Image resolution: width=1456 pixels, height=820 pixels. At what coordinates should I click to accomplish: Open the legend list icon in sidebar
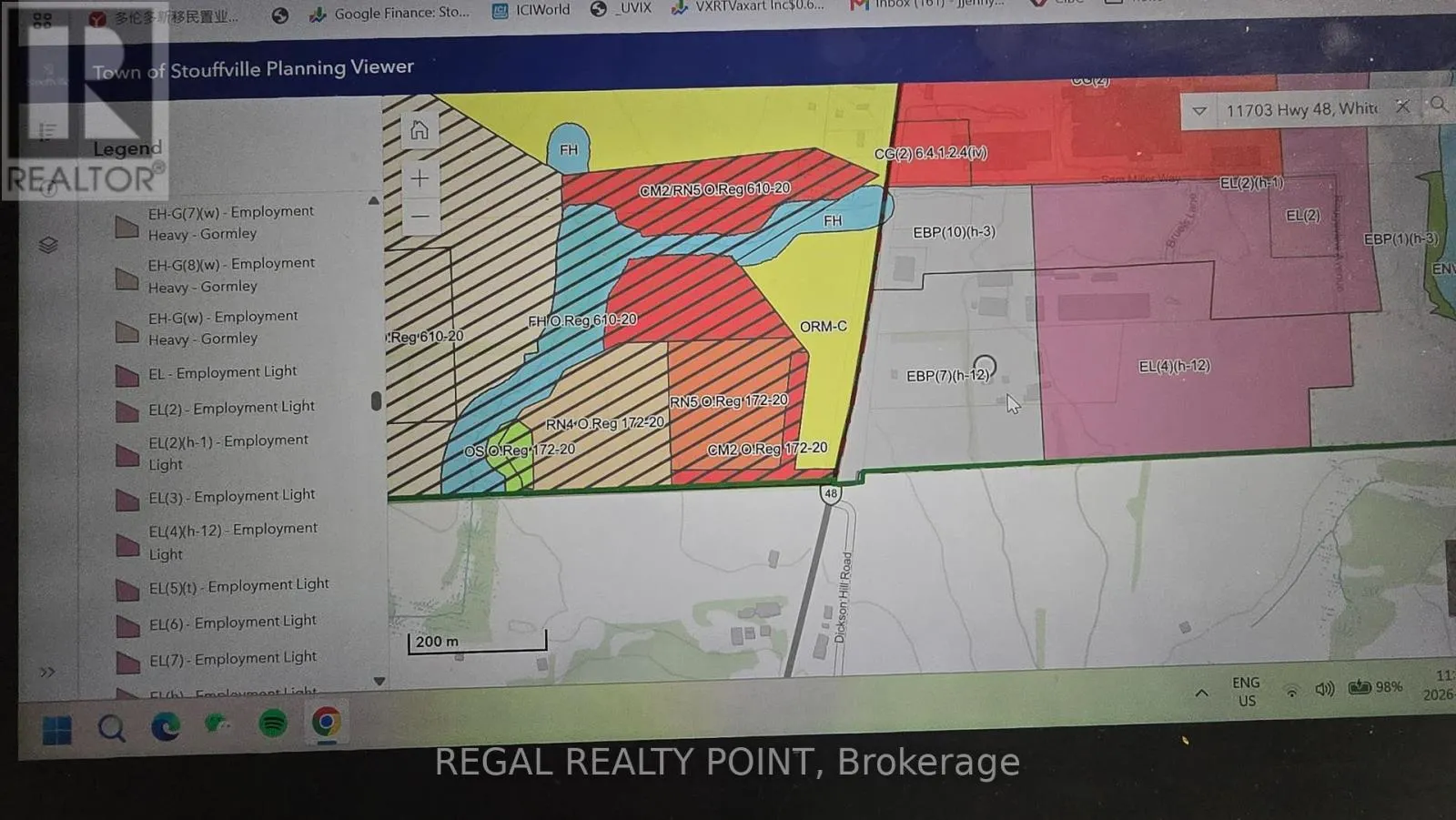pos(48,131)
